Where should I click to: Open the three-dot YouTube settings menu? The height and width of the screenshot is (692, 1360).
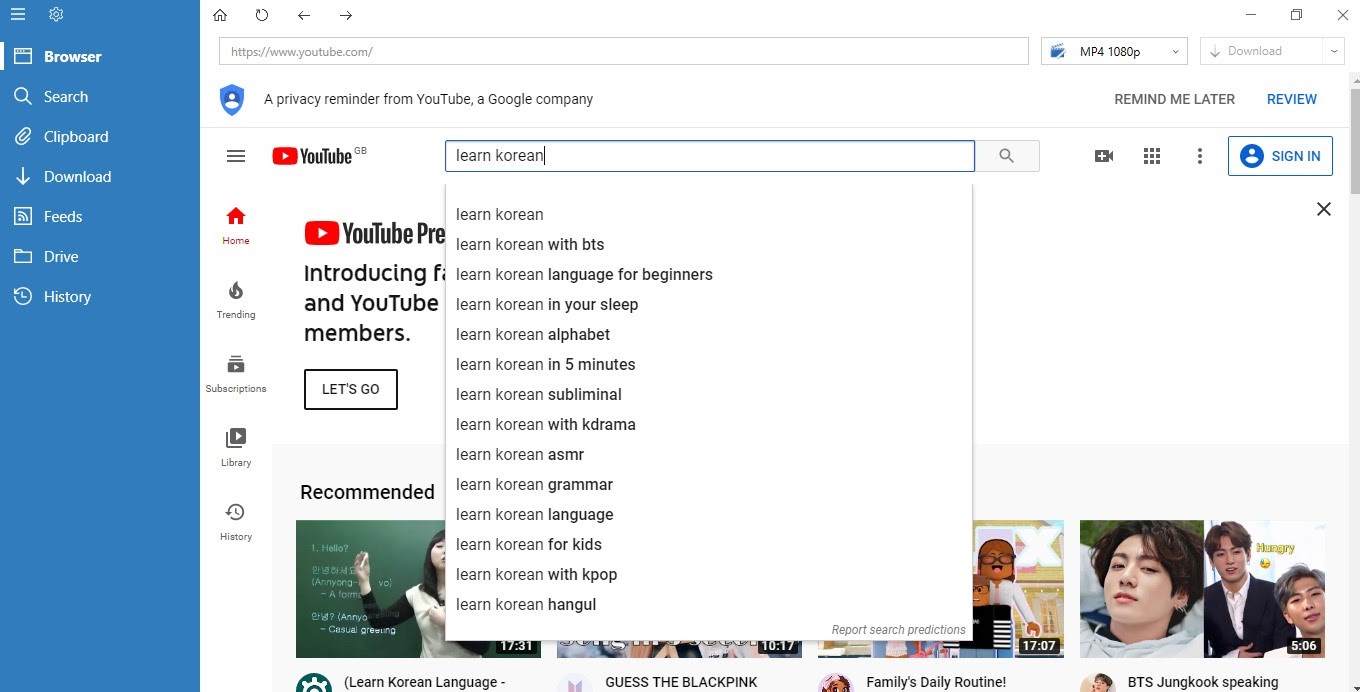coord(1200,156)
